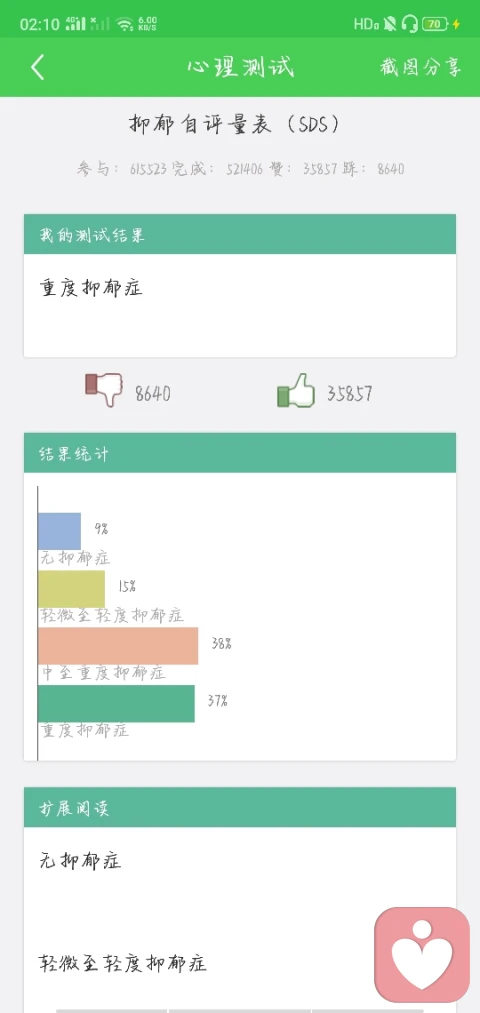Tap the headphone status icon
This screenshot has width=480, height=1013.
409,25
